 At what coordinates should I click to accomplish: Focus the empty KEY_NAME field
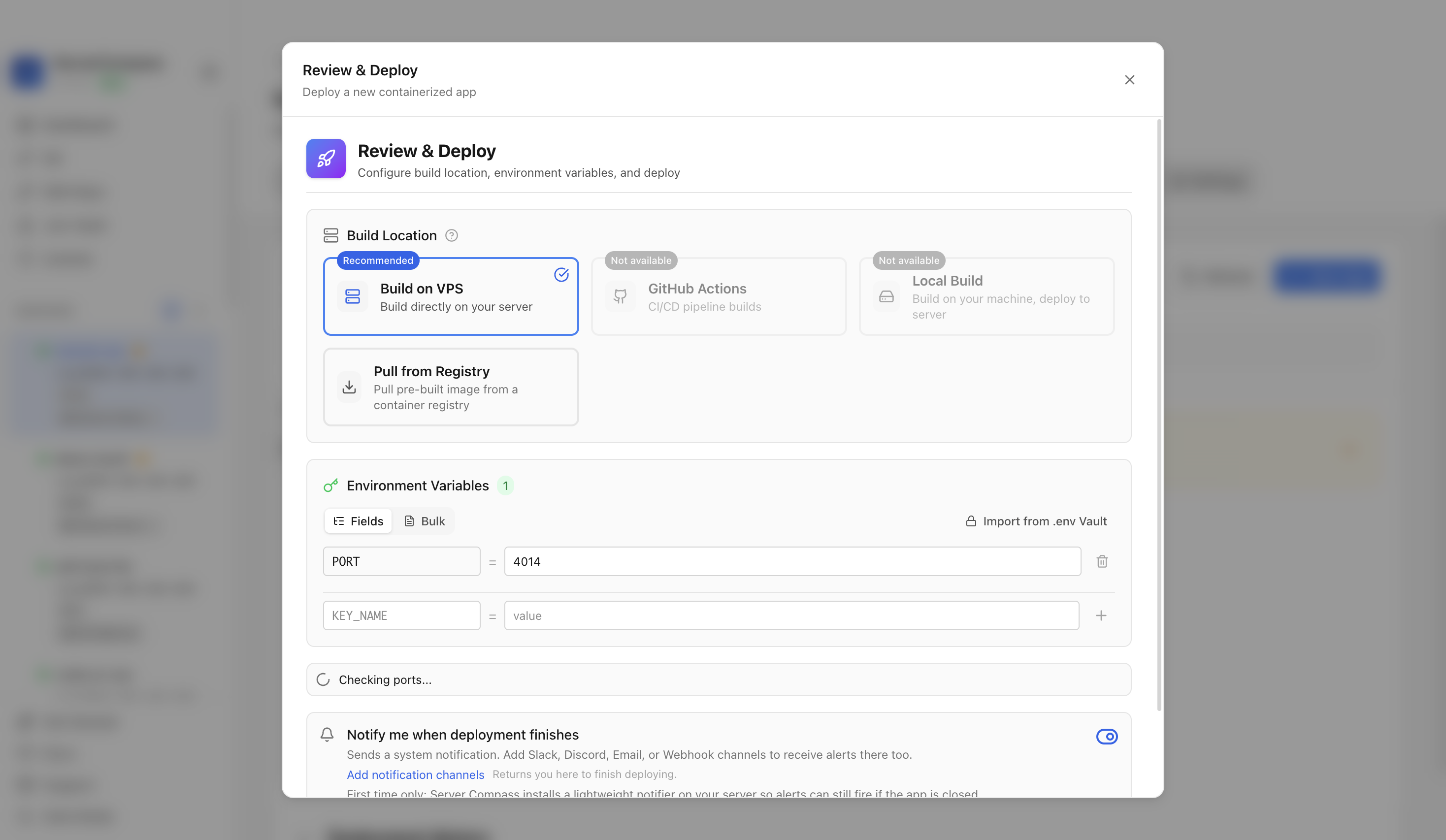tap(402, 615)
